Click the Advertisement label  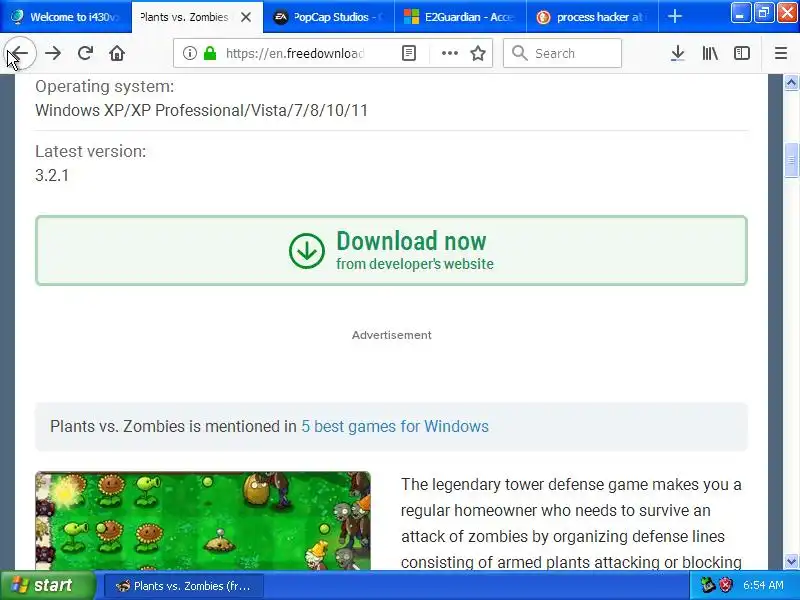392,335
